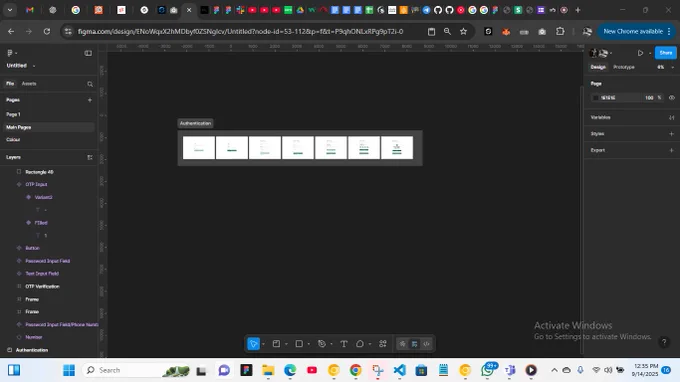Click New Chrome available button
Image resolution: width=680 pixels, height=382 pixels.
coord(637,32)
